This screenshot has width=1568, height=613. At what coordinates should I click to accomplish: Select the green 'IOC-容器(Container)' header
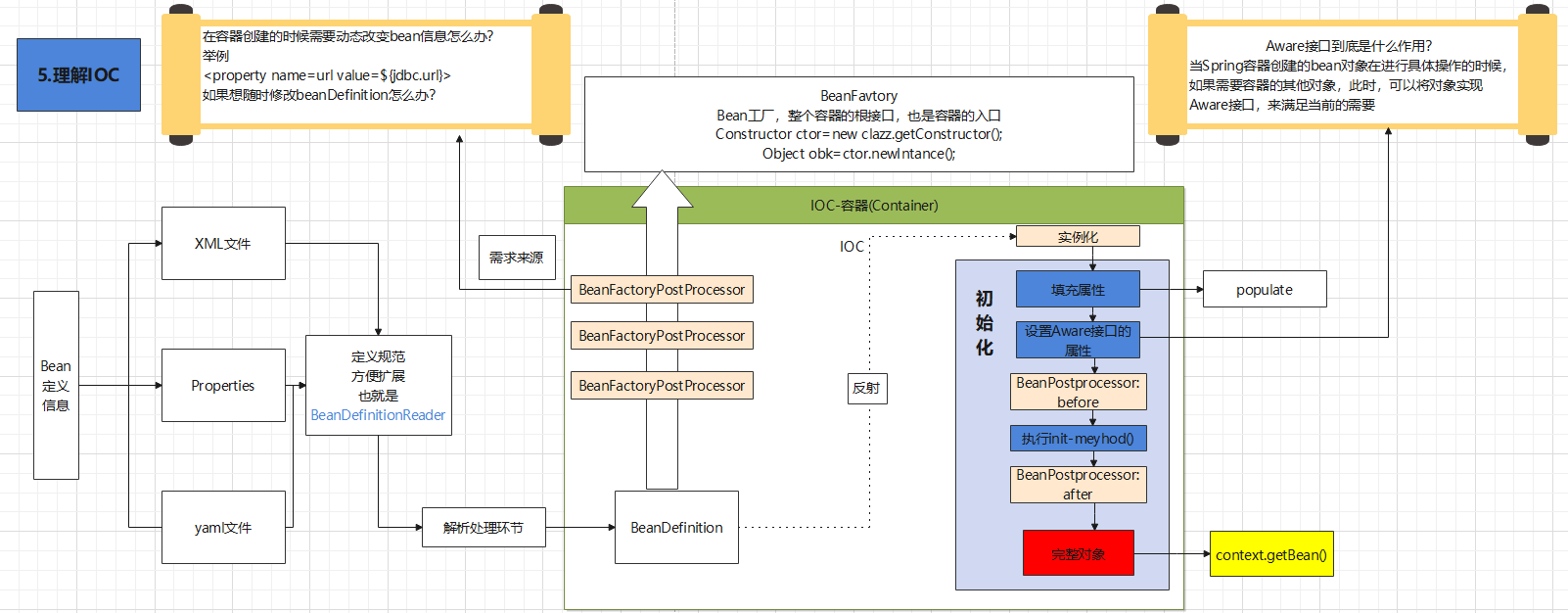[874, 206]
